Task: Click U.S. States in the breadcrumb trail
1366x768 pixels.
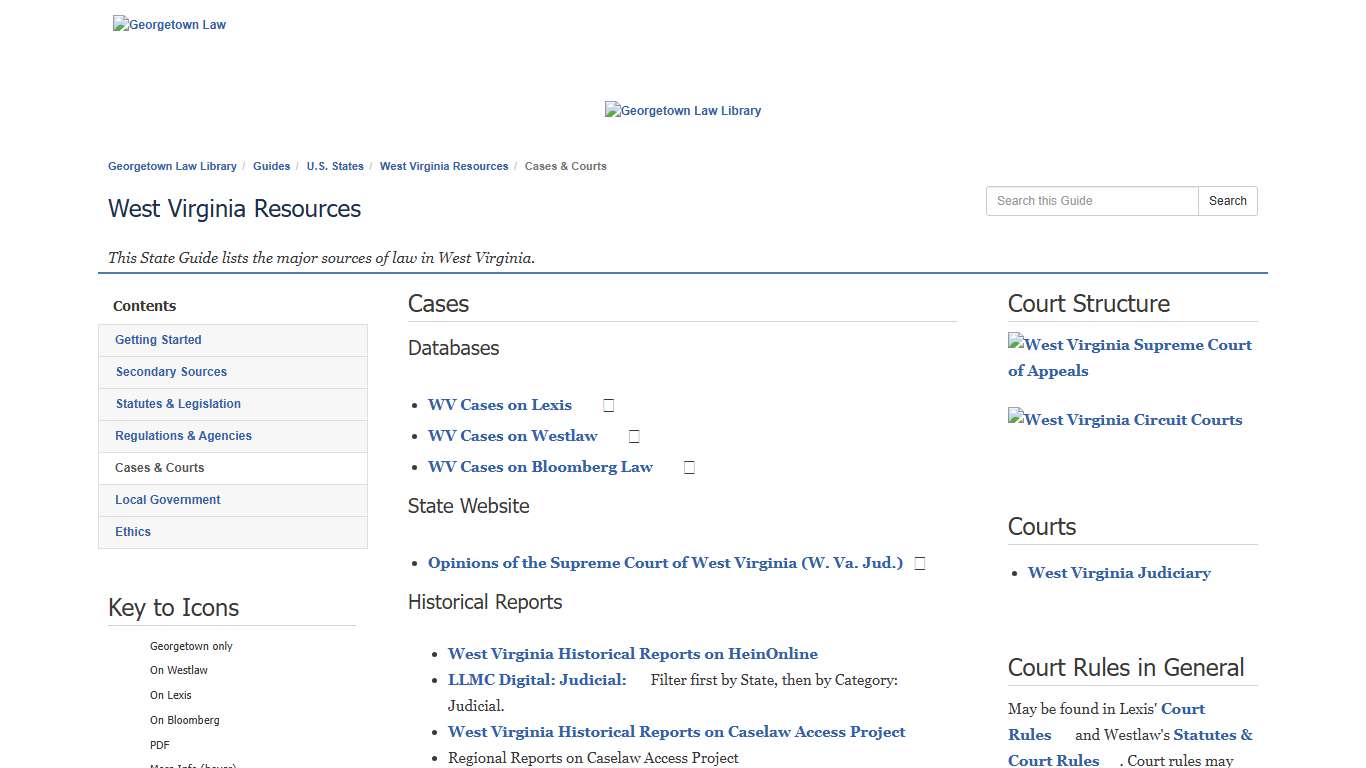Action: [335, 166]
